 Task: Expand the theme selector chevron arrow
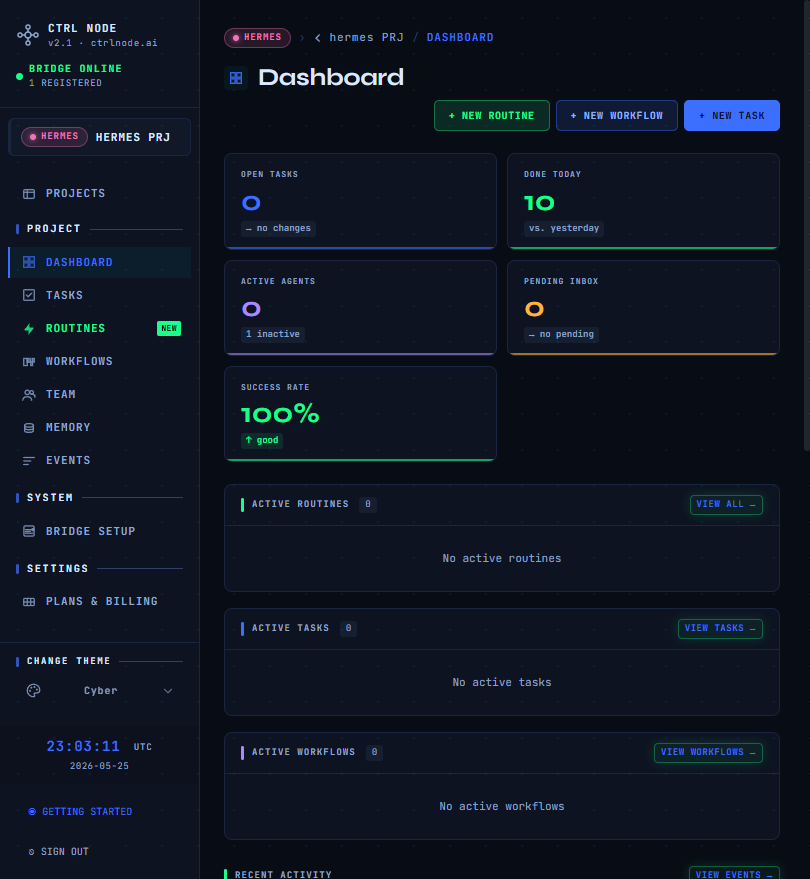pos(168,691)
